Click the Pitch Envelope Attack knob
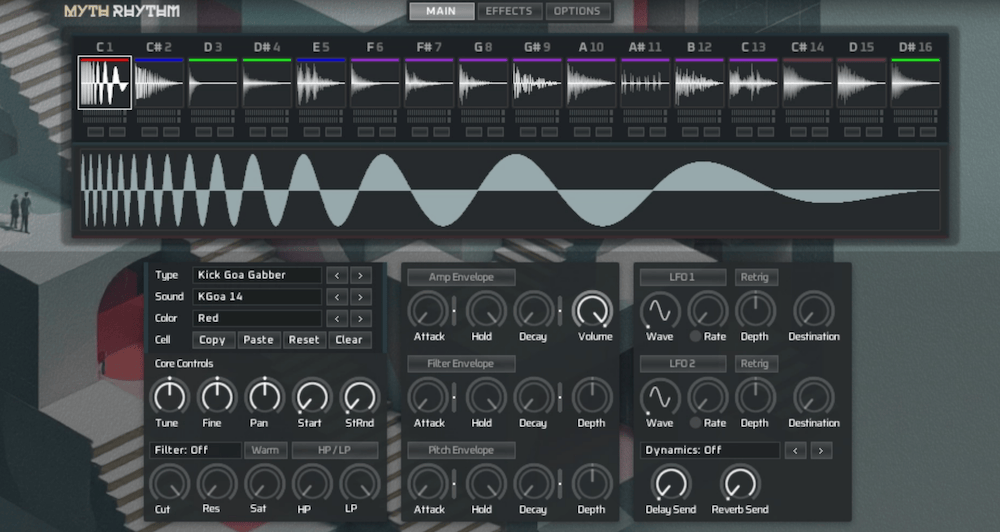The width and height of the screenshot is (1000, 532). point(429,483)
